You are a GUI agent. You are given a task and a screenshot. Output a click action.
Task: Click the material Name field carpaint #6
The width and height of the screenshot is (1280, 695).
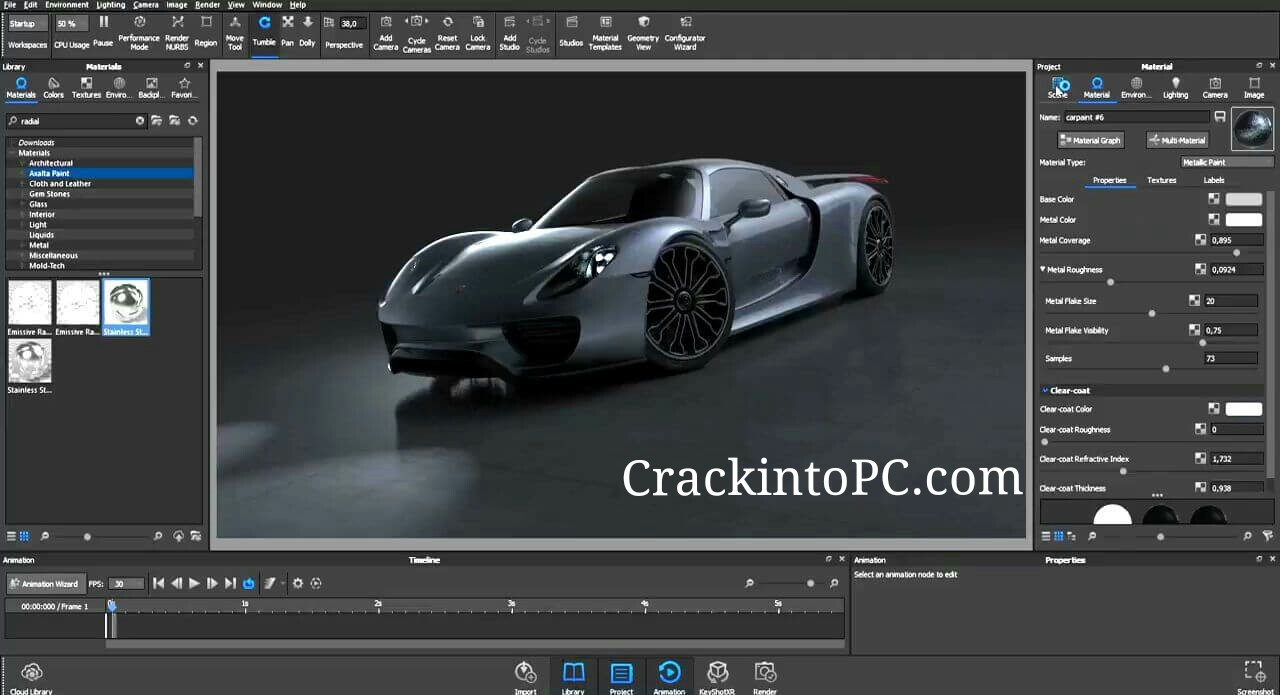[1135, 117]
